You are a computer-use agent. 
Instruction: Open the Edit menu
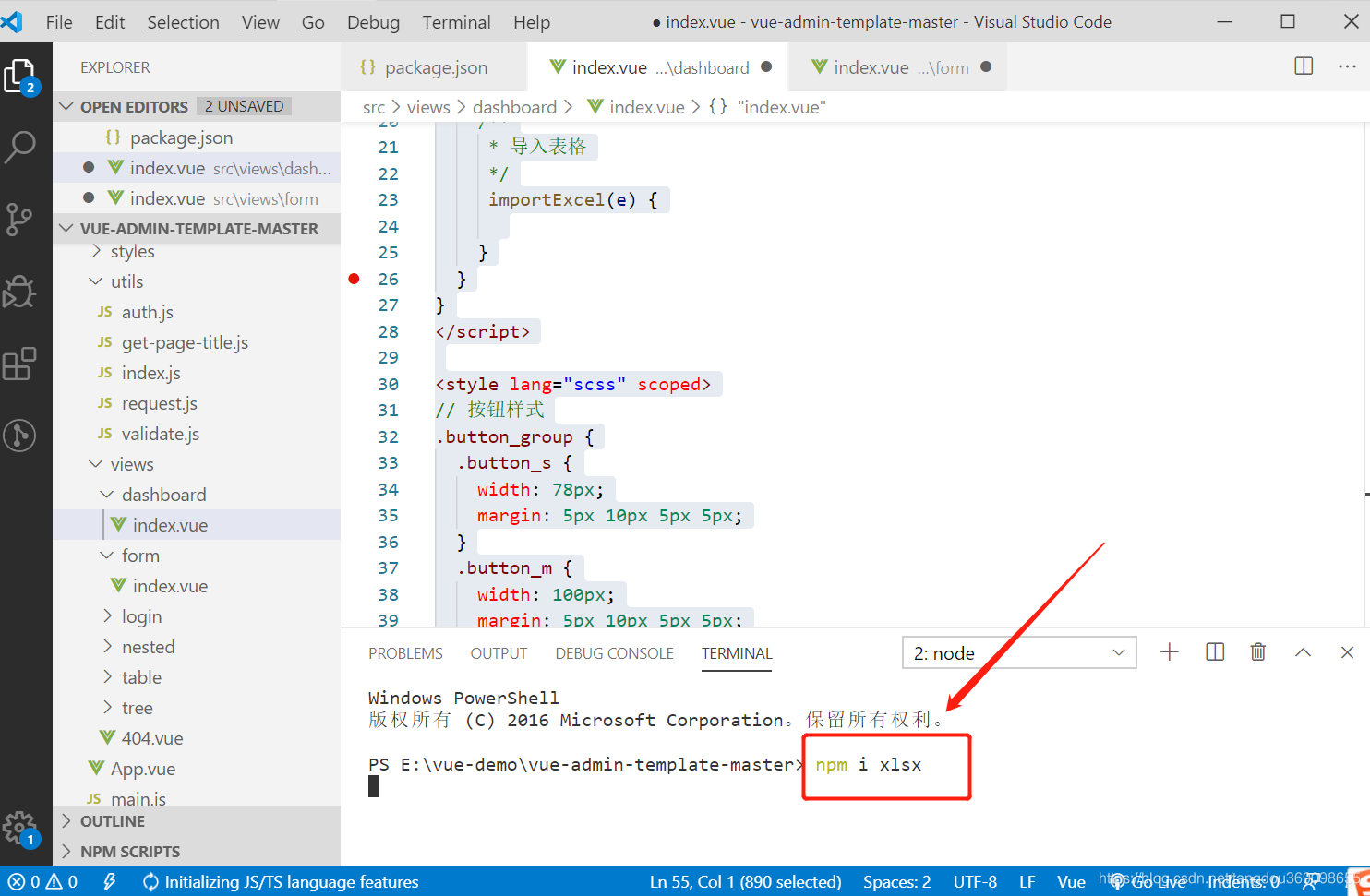110,22
